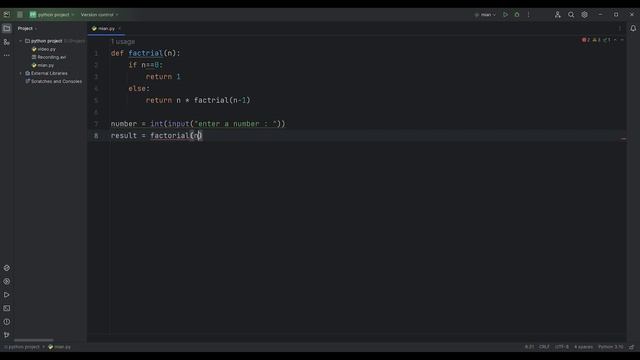Open editor tab options menu
Viewport: 640px width, 360px height.
pos(620,29)
